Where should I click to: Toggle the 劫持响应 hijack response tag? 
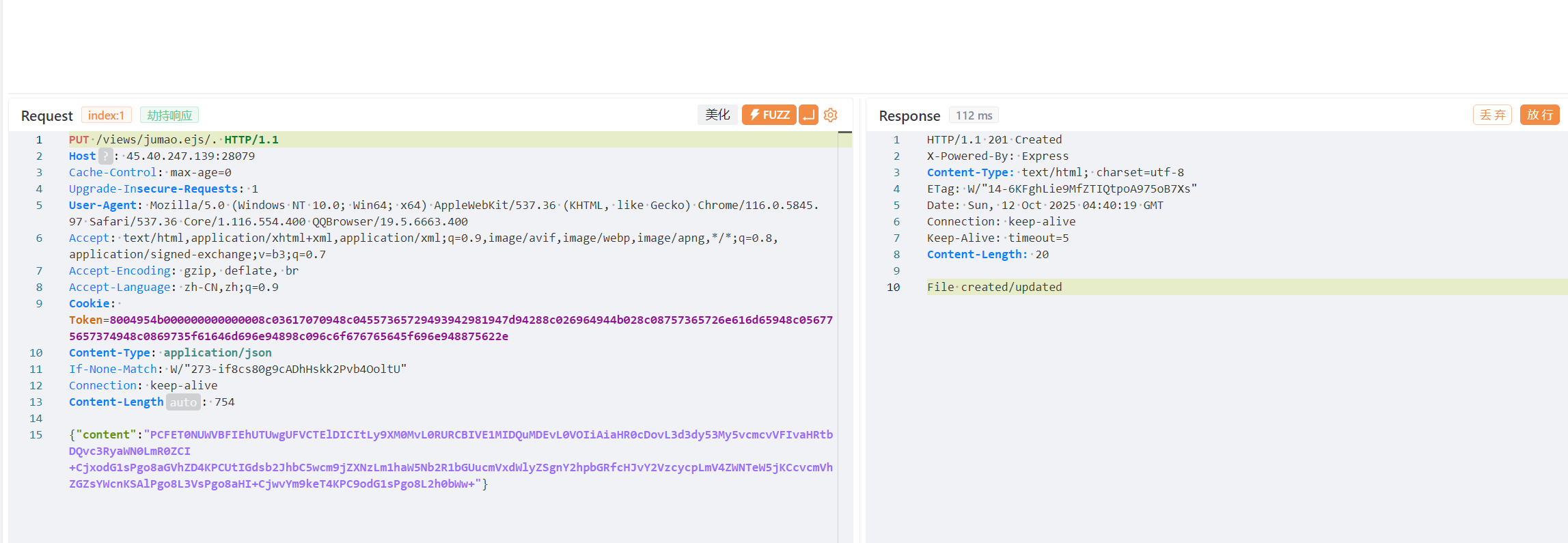[169, 115]
